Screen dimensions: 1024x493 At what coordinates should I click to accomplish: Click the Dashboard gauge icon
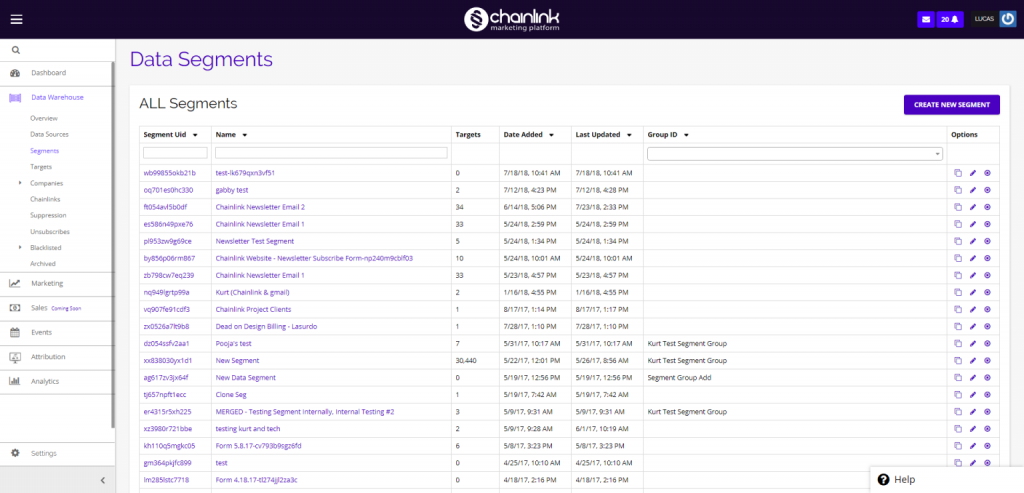pyautogui.click(x=15, y=73)
